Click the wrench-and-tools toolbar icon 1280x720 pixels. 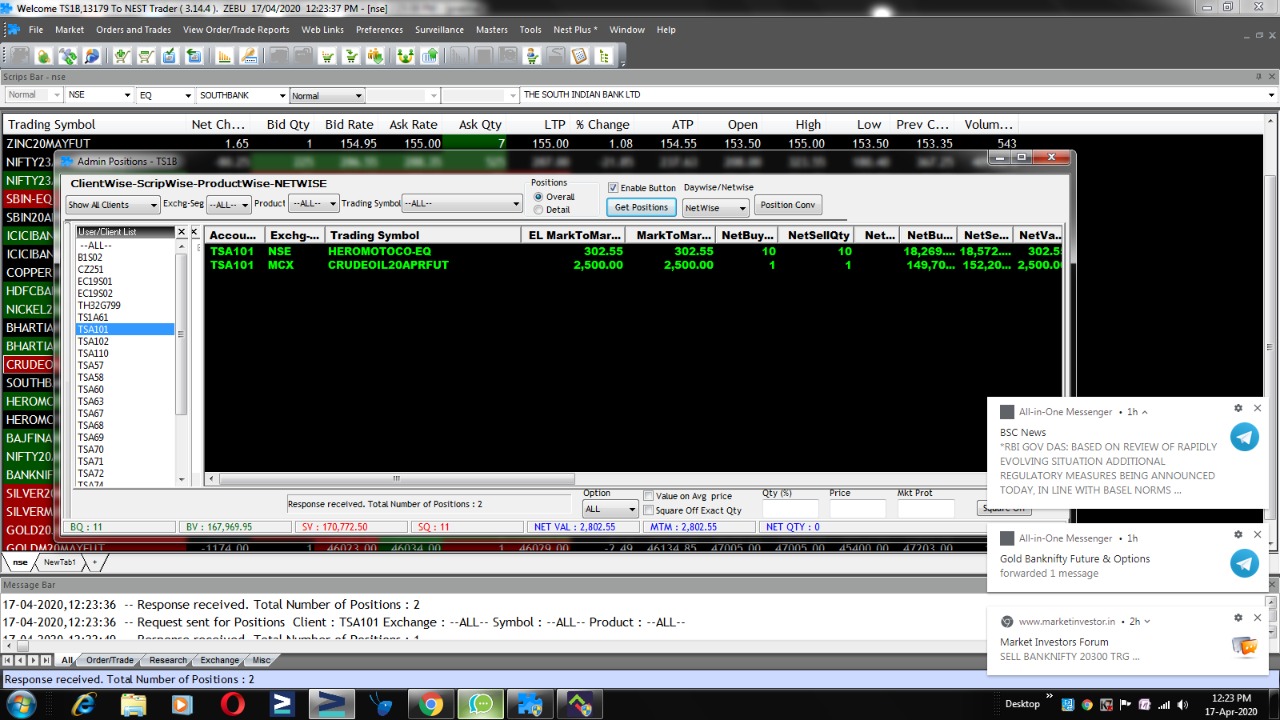point(67,57)
